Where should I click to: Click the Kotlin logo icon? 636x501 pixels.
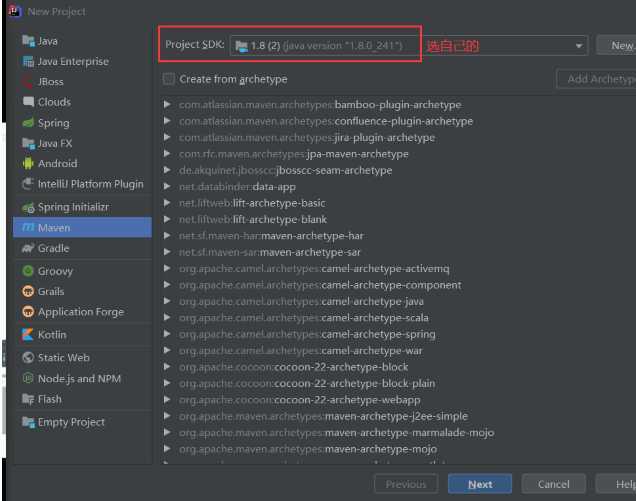point(28,334)
